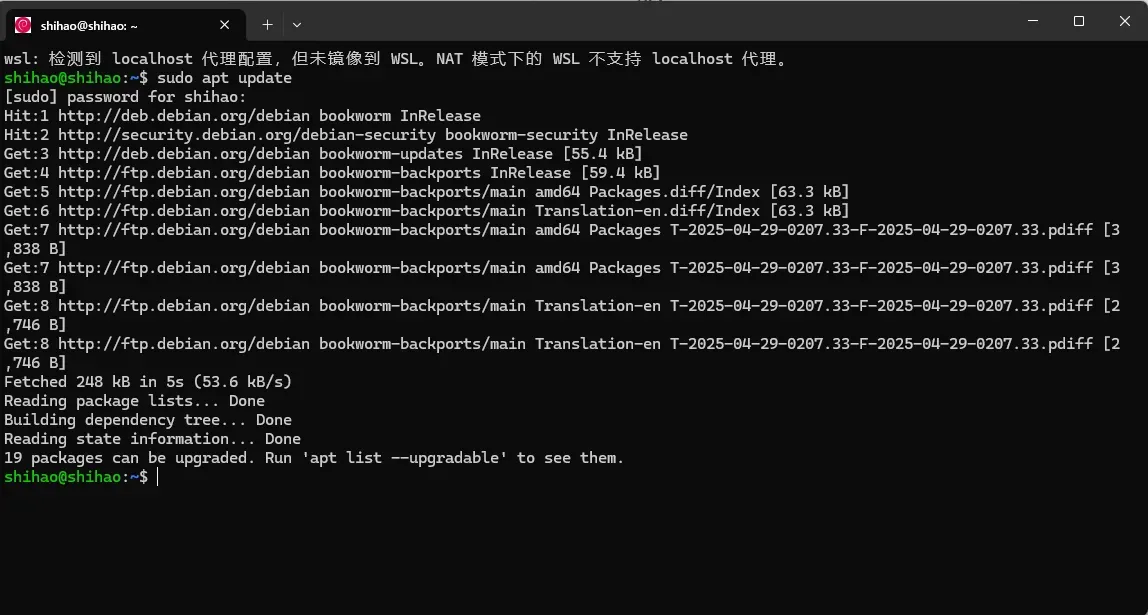Maximize the terminal window
The image size is (1148, 615).
(1079, 21)
